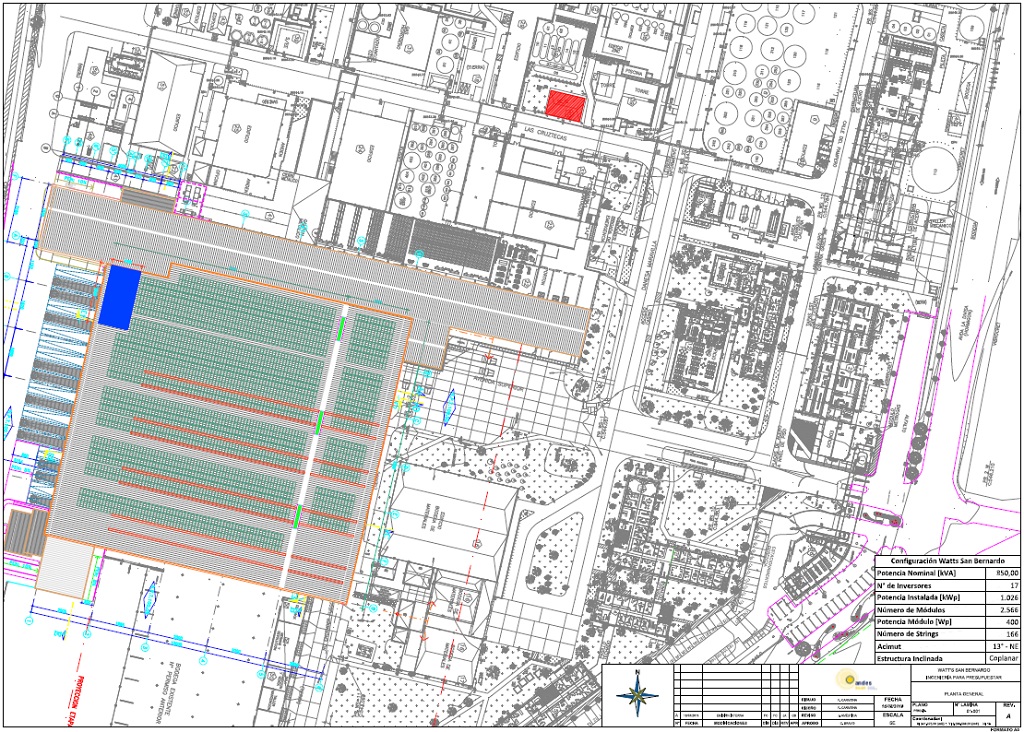Select the red hatched building rectangle
Image resolution: width=1024 pixels, height=732 pixels.
[x=566, y=105]
